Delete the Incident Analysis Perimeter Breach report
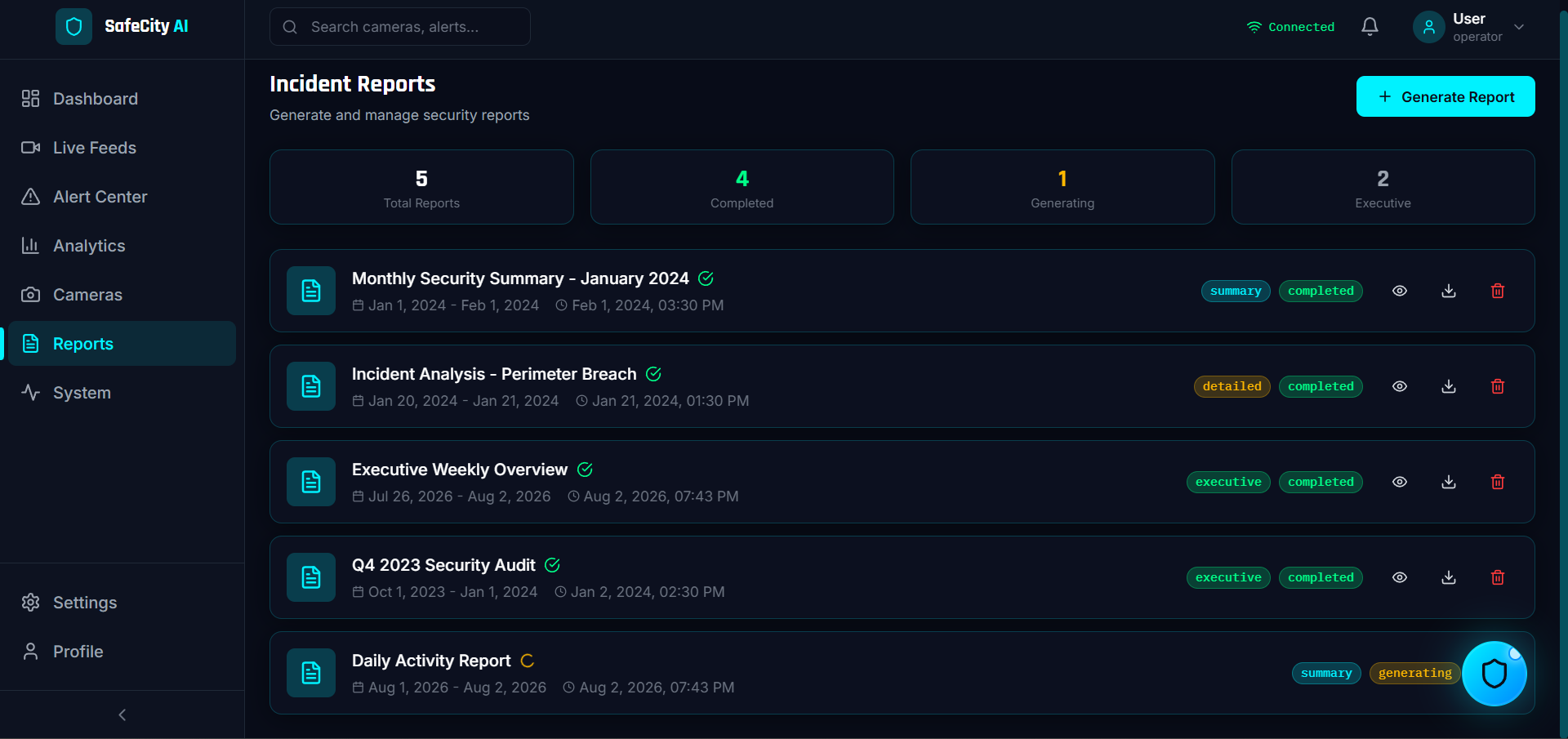 click(1498, 386)
